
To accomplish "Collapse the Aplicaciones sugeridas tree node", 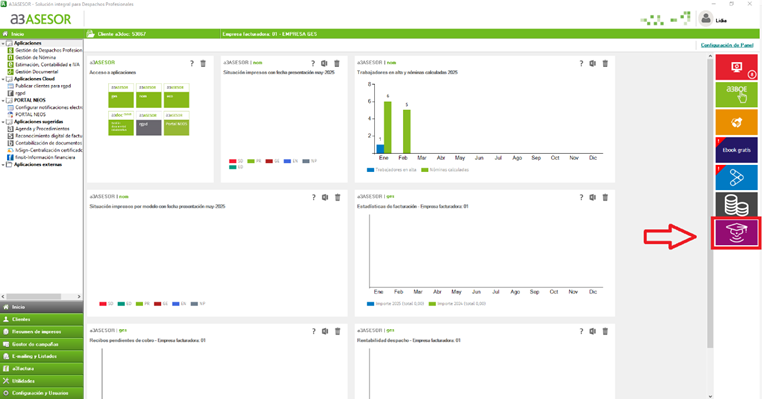I will click(x=3, y=121).
